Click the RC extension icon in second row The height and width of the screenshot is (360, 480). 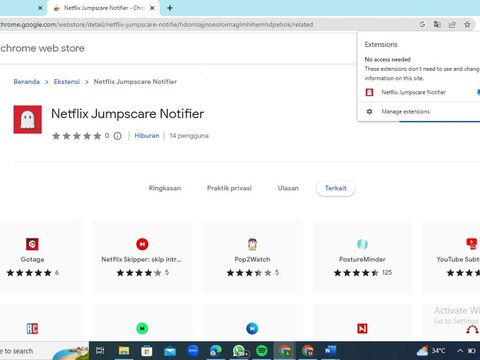click(32, 329)
